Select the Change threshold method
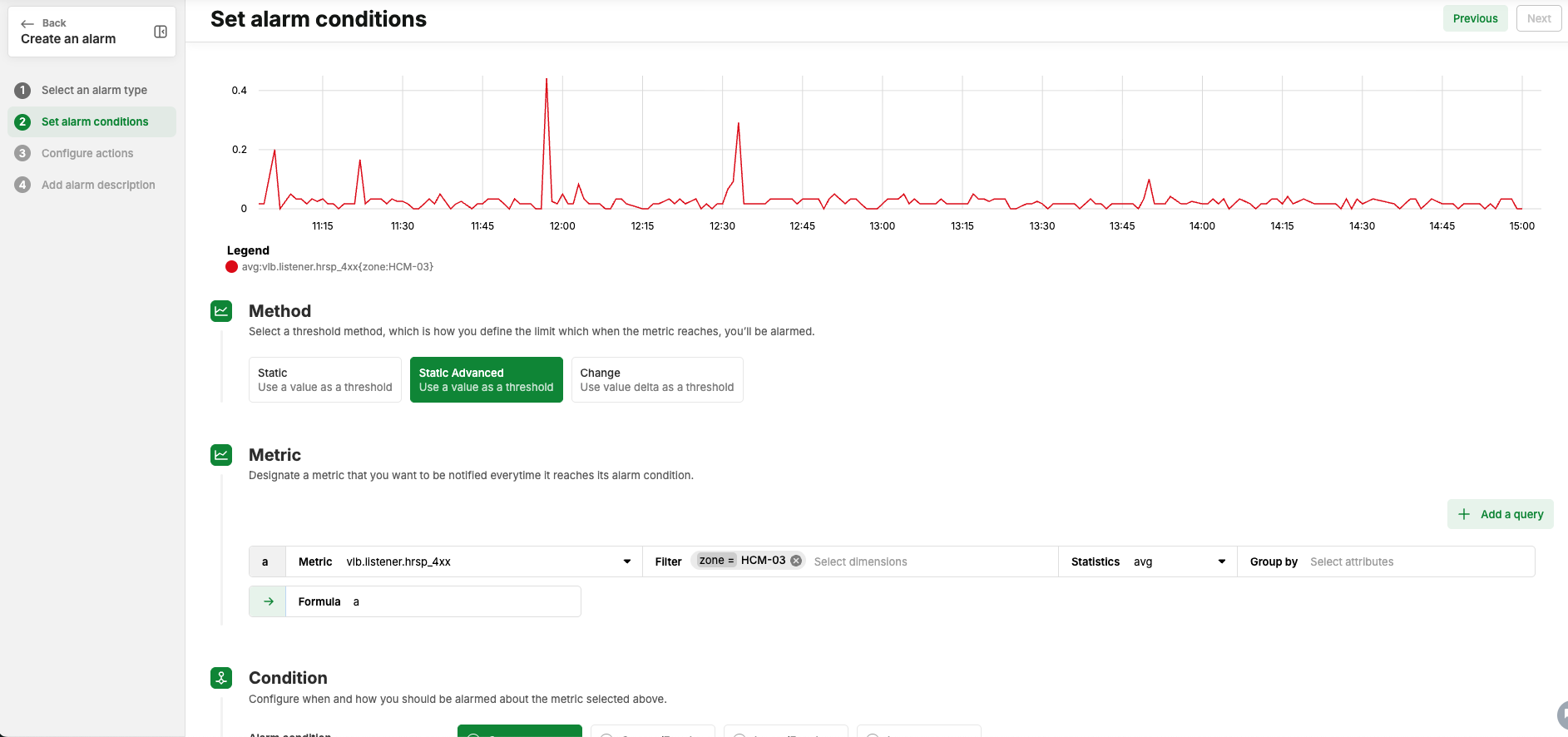This screenshot has width=1568, height=737. 657,379
